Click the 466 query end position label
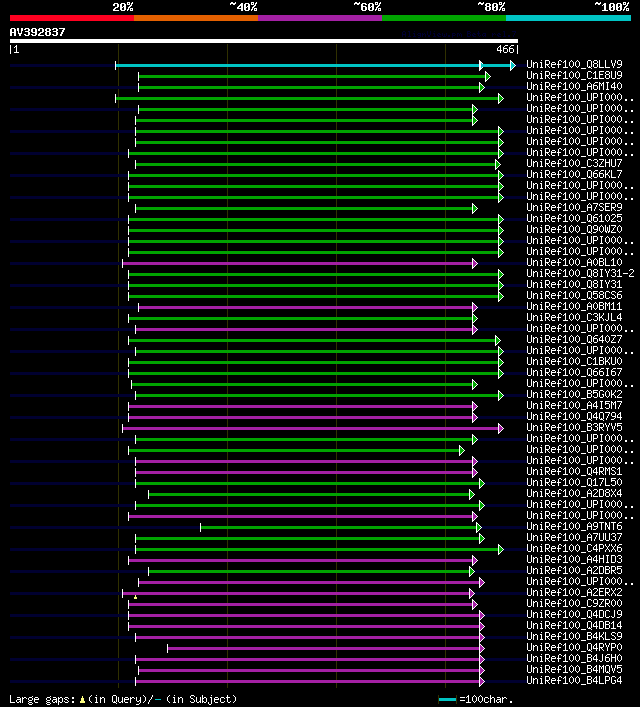Viewport: 640px width, 707px height. coord(505,50)
